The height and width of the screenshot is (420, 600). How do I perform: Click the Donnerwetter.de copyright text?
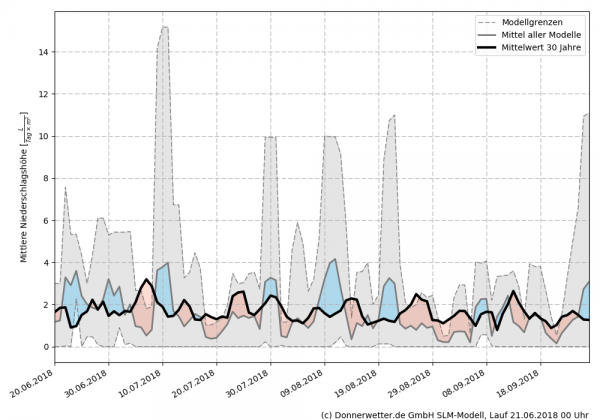click(453, 413)
